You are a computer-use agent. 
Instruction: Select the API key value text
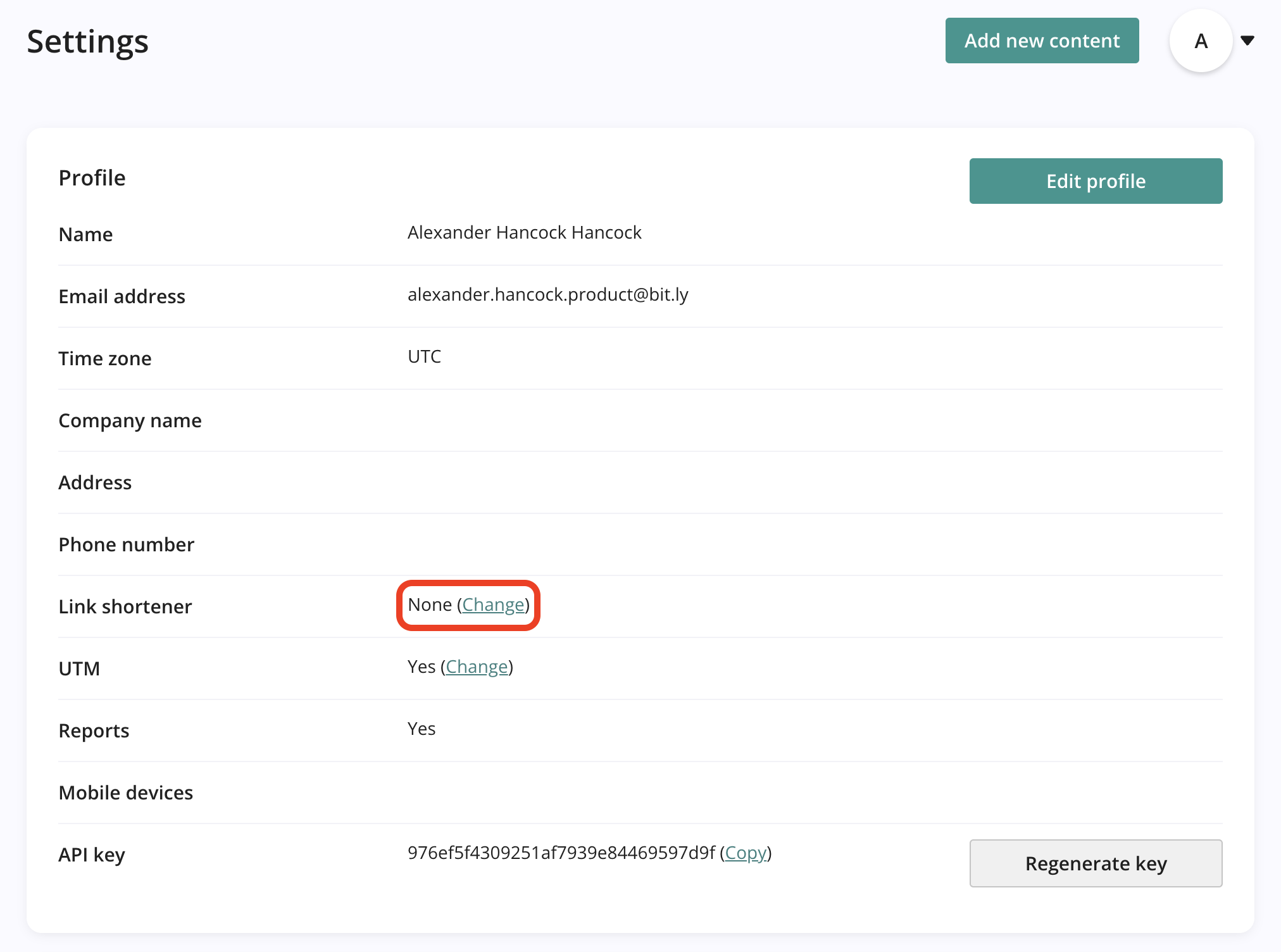point(561,853)
